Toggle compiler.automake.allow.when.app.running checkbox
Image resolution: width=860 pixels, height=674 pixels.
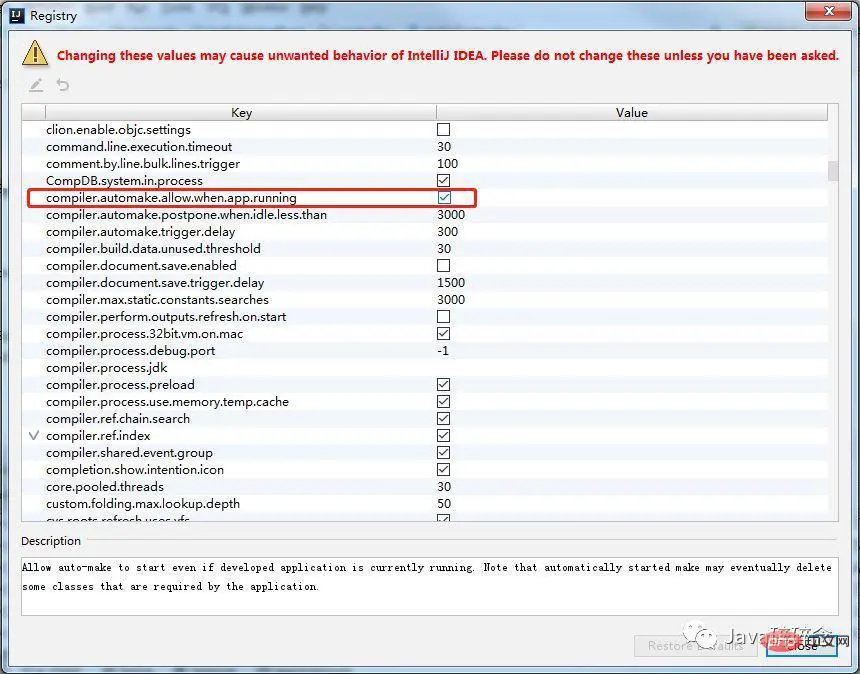(444, 197)
